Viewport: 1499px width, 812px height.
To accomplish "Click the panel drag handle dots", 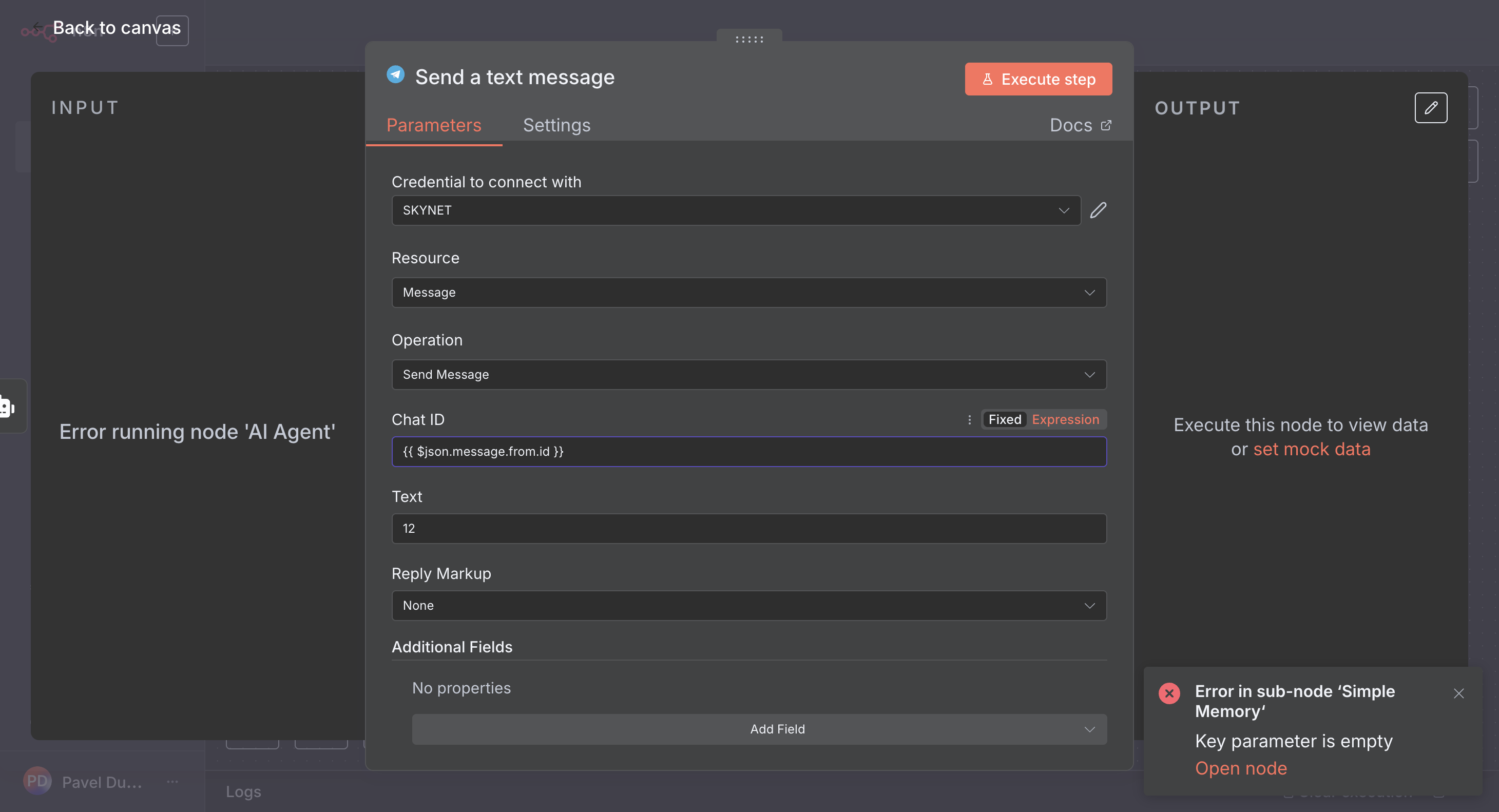I will coord(749,40).
